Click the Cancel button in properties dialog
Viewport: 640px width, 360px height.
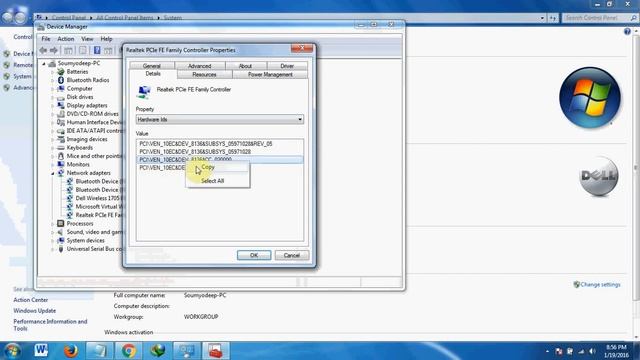coord(291,255)
